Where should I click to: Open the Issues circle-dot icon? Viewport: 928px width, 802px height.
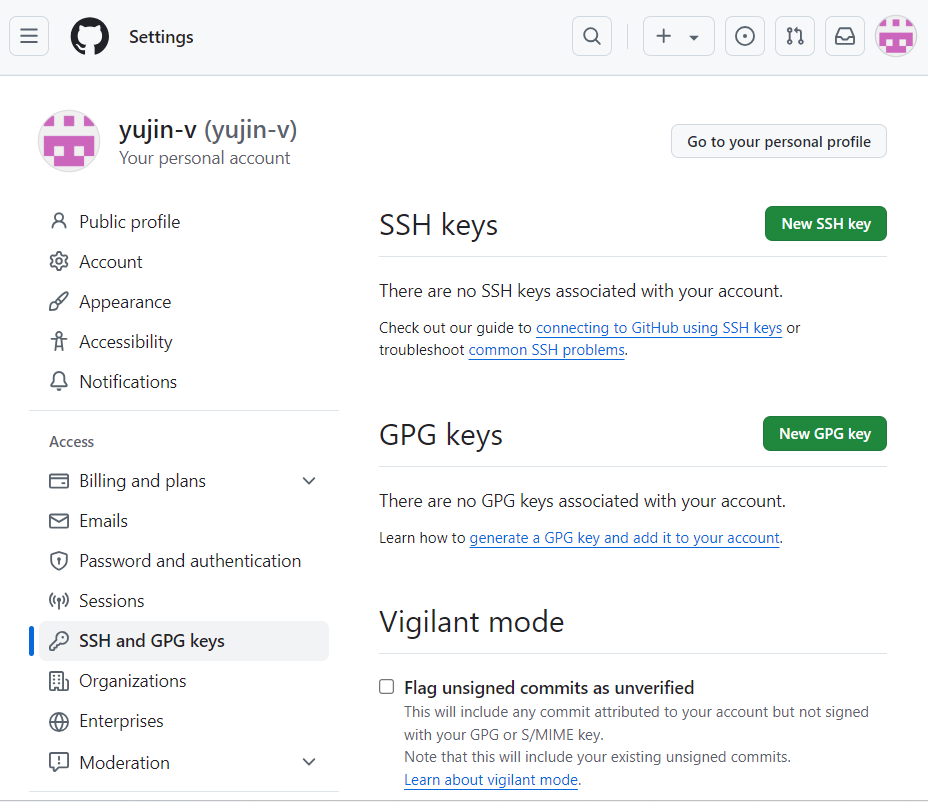pyautogui.click(x=745, y=36)
